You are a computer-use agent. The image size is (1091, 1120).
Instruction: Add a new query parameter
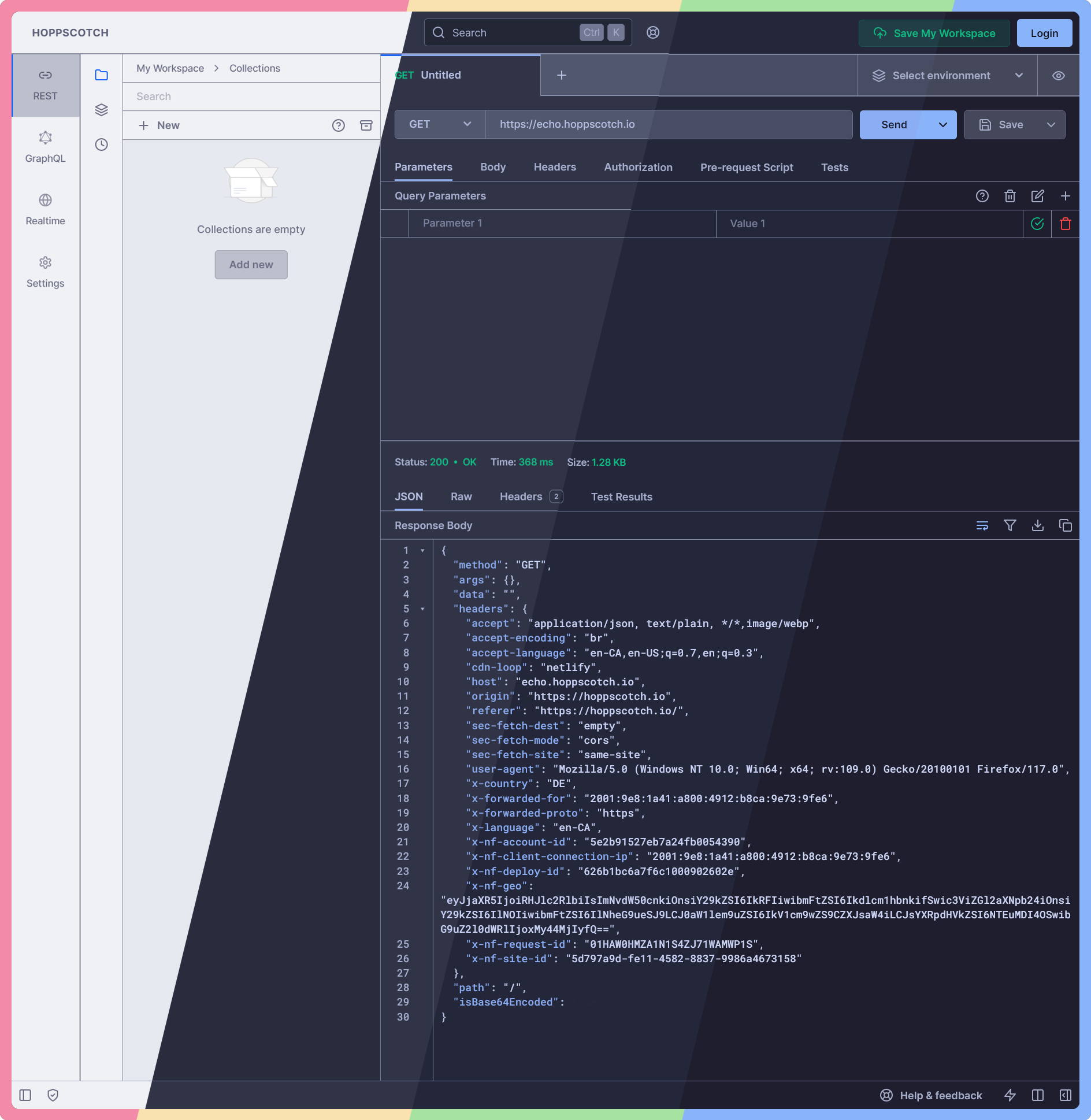tap(1066, 196)
